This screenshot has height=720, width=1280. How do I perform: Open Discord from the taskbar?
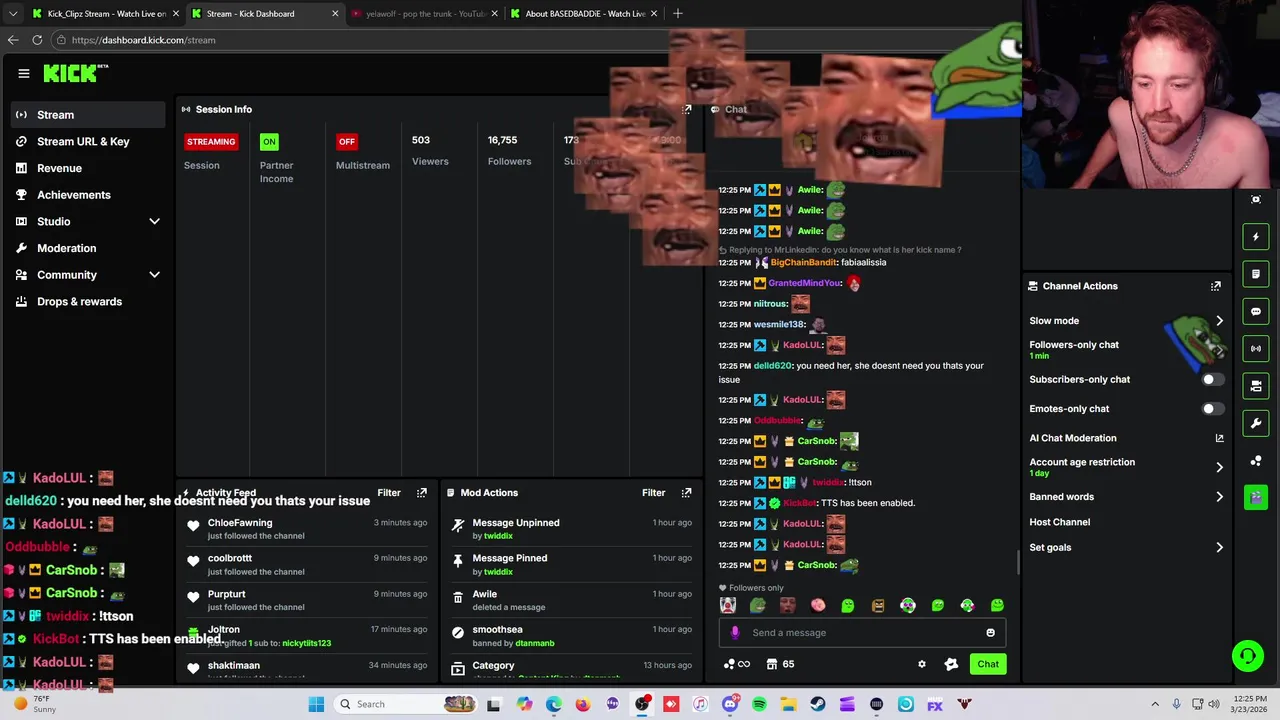coord(730,704)
